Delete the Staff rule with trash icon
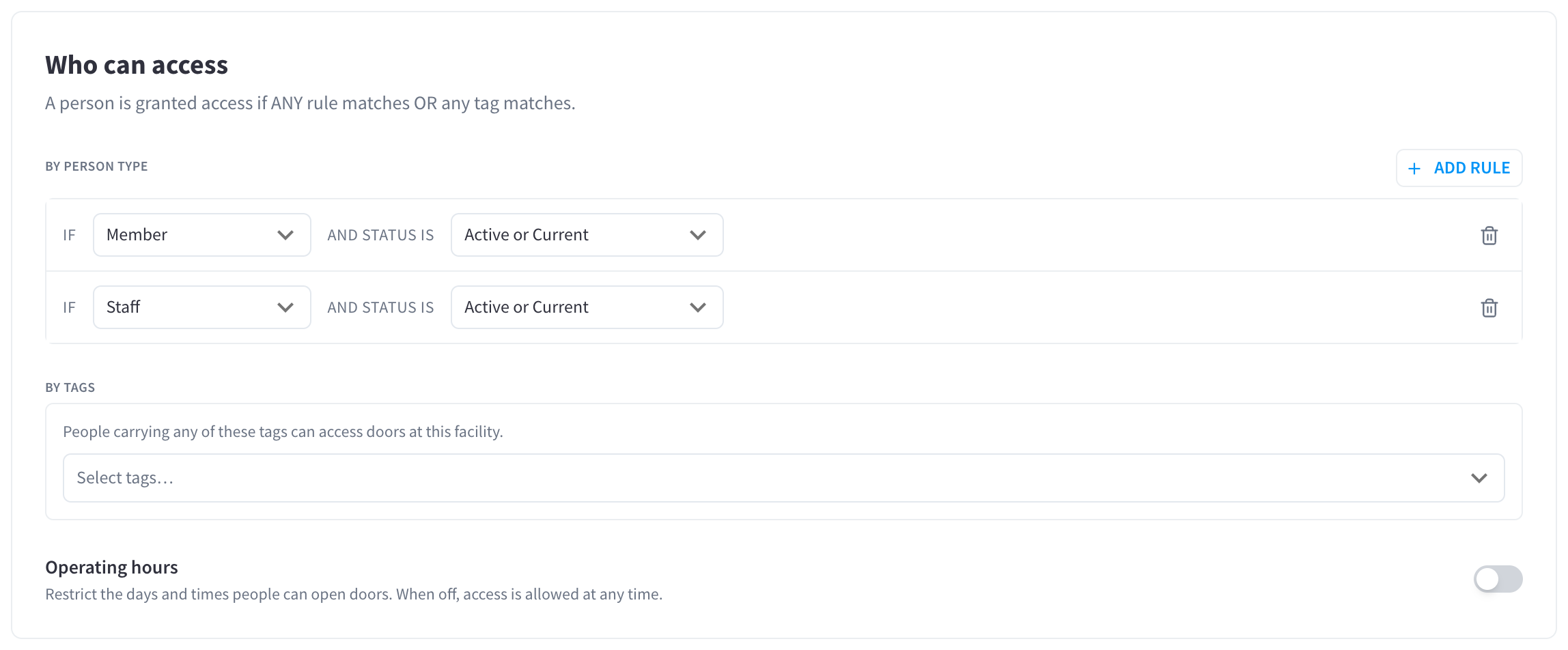Image resolution: width=1568 pixels, height=650 pixels. click(1489, 308)
